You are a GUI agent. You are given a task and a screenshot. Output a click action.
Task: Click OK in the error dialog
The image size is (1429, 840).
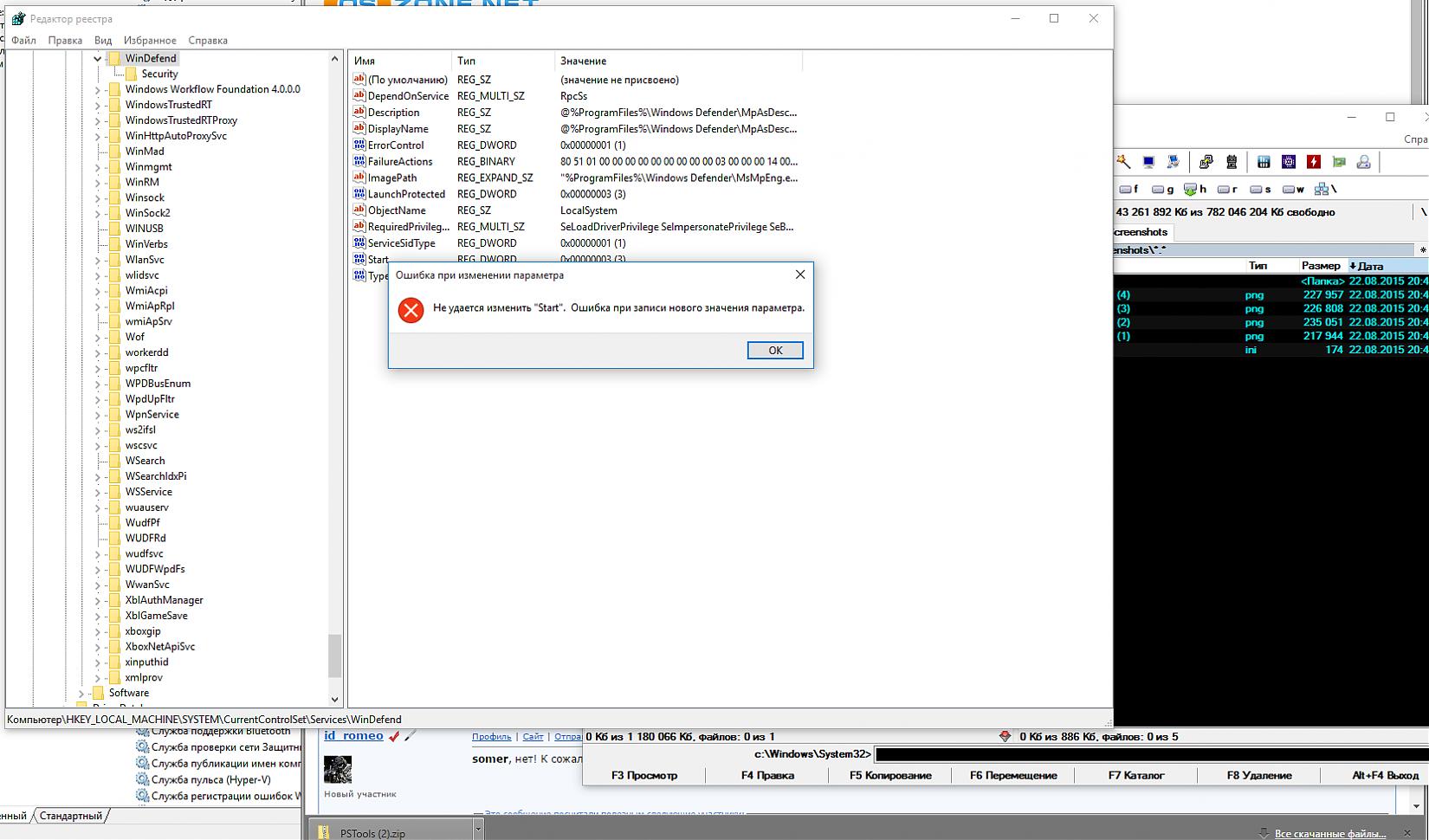pos(774,350)
